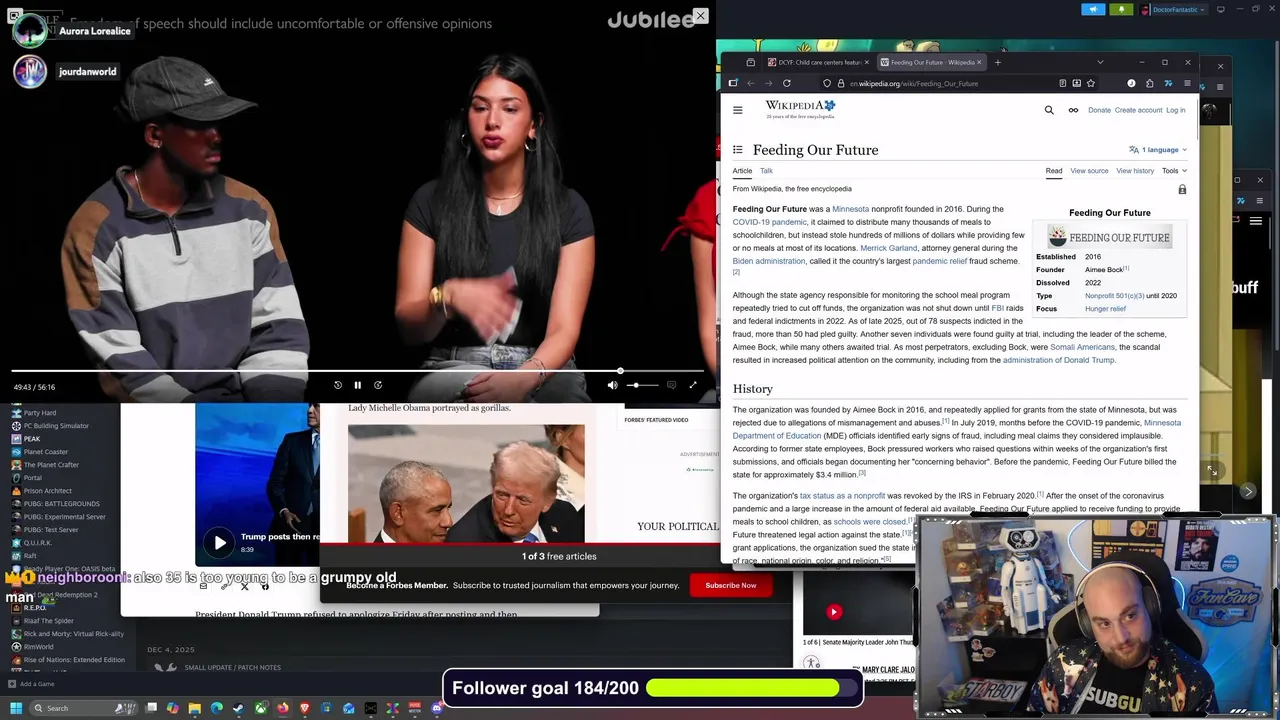Open Wikipedia main menu hamburger
The width and height of the screenshot is (1280, 720).
(738, 110)
